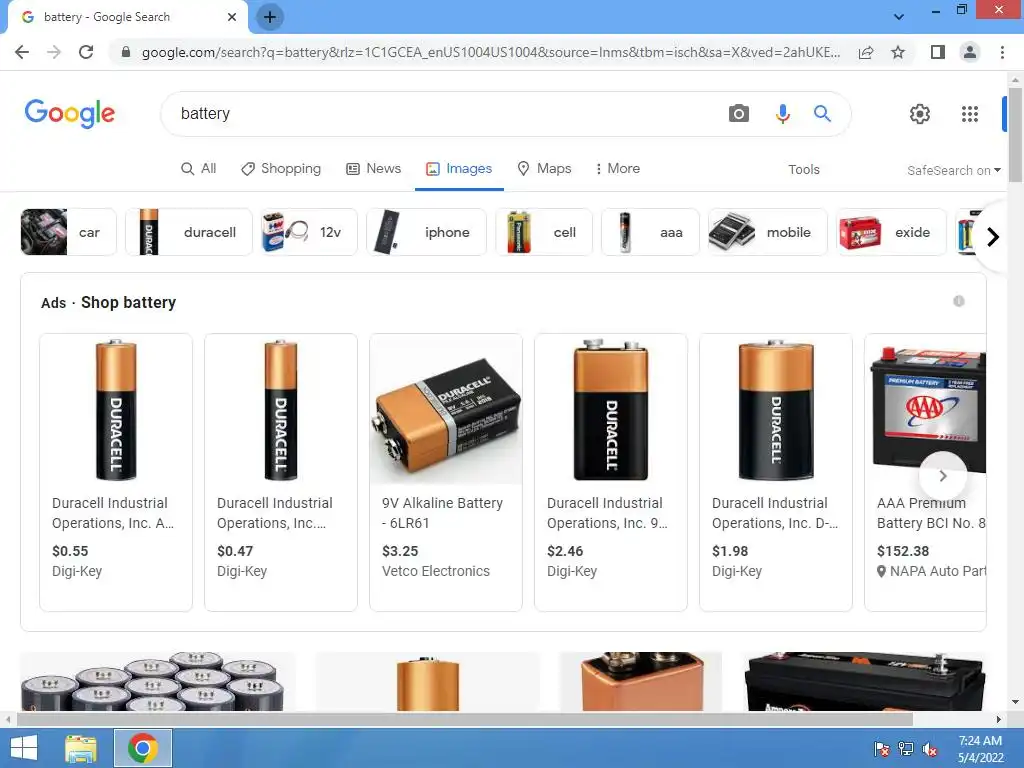Search by image with camera icon
The height and width of the screenshot is (768, 1024).
739,114
